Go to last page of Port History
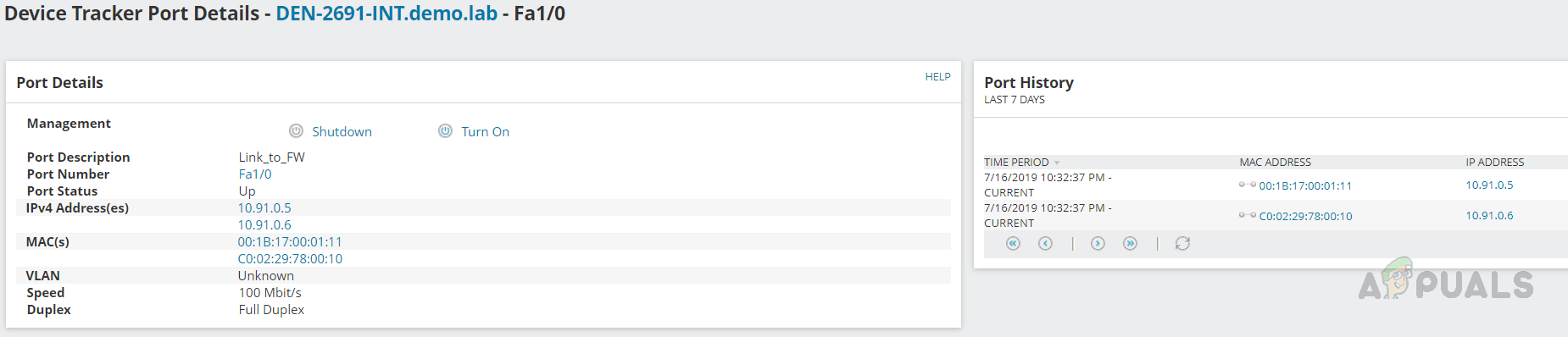The image size is (1568, 337). (1130, 243)
